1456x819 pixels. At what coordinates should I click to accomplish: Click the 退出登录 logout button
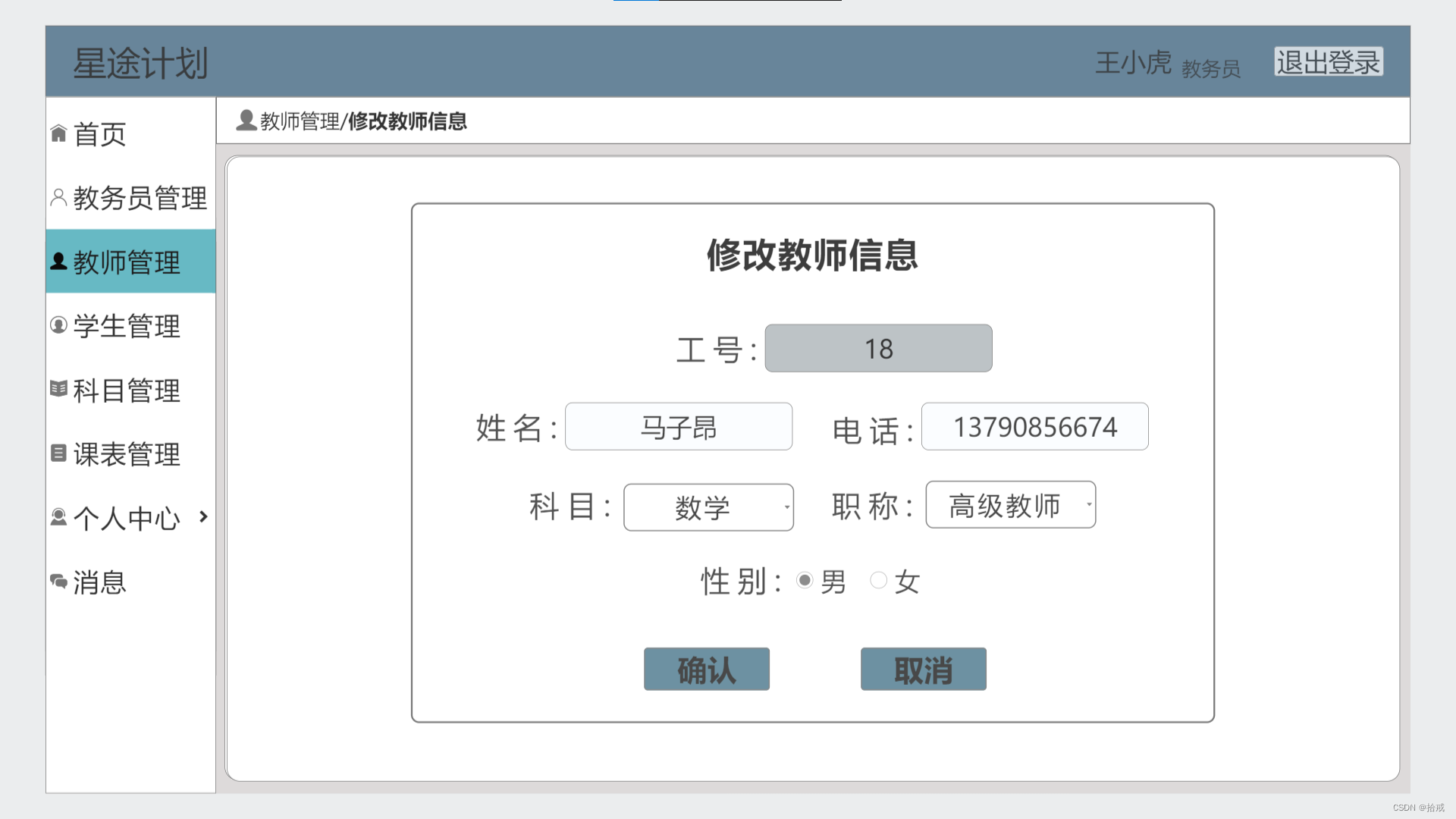click(1328, 62)
